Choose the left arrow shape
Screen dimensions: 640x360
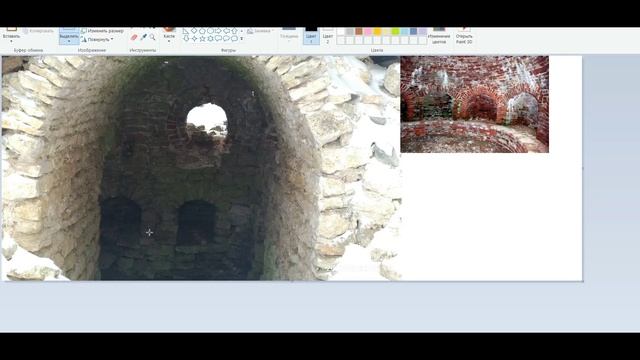tap(227, 31)
